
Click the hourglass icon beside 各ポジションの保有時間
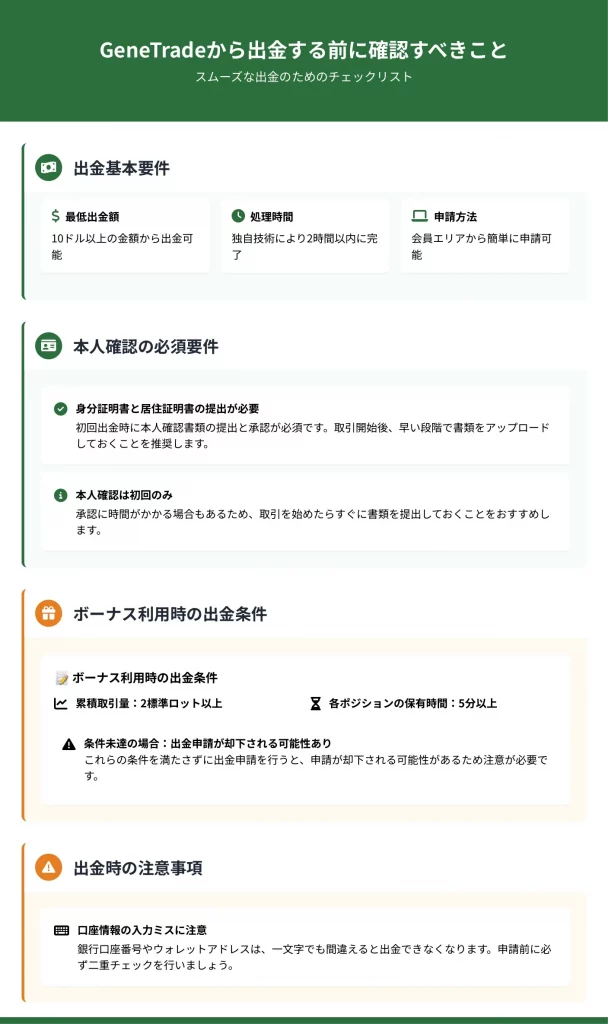316,703
